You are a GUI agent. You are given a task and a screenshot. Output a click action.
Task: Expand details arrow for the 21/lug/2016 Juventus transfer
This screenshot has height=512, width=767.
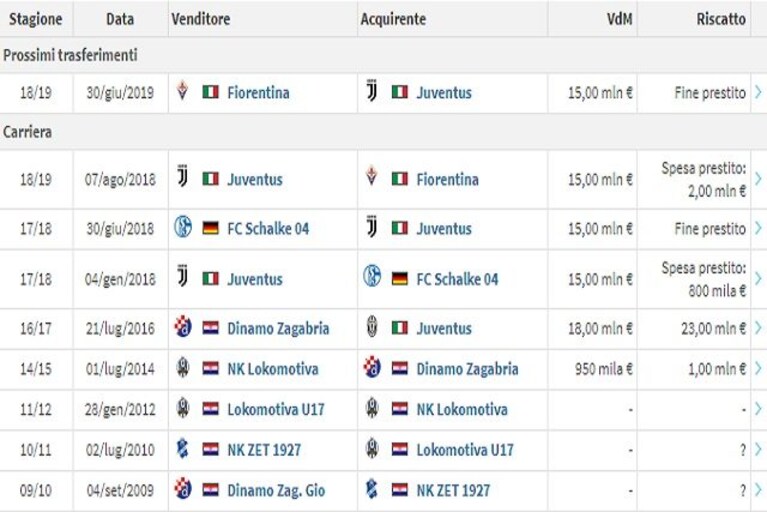pos(758,328)
